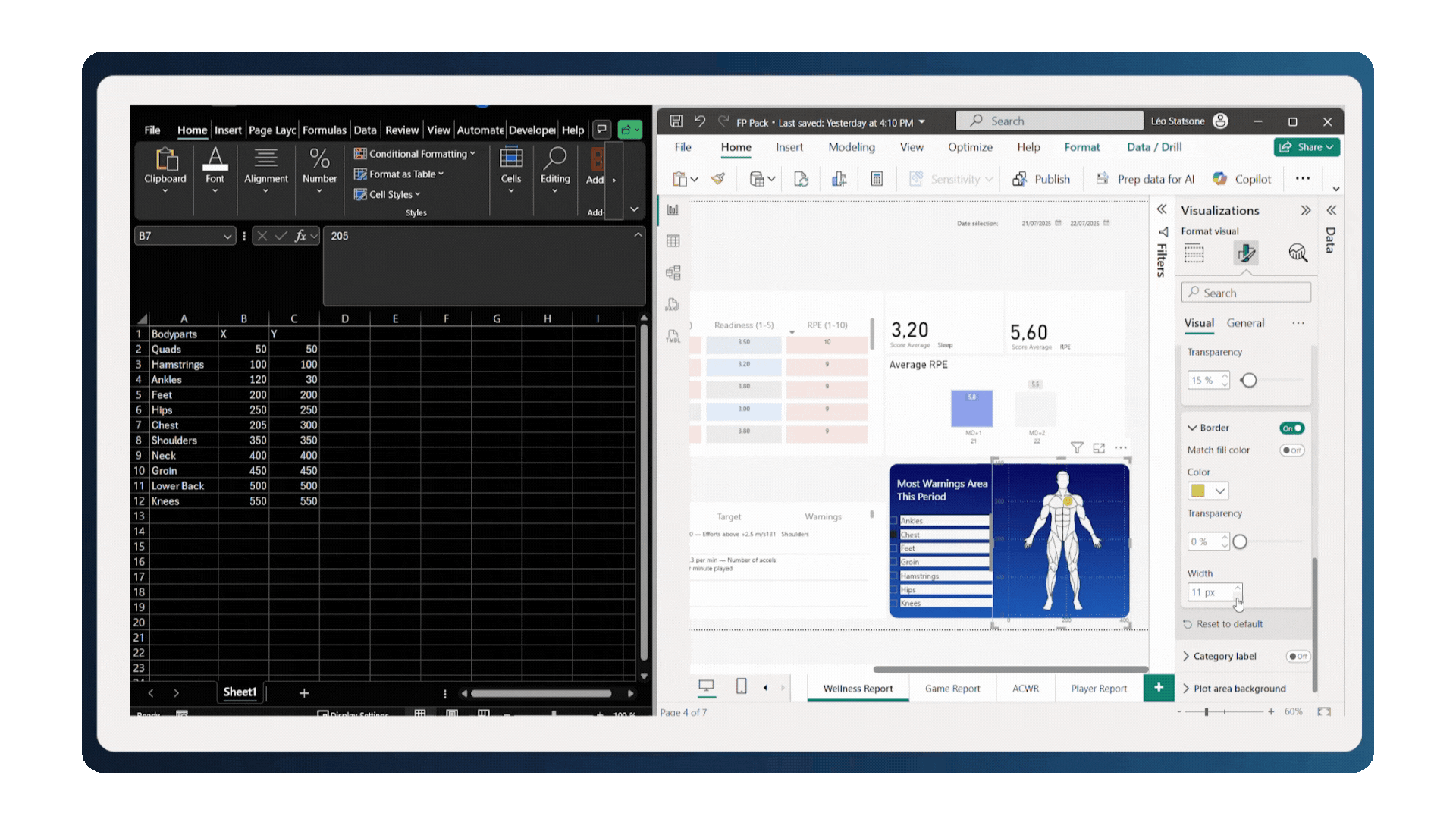Screen dimensions: 1456x819
Task: Open Report view in left sidebar
Action: pyautogui.click(x=673, y=210)
